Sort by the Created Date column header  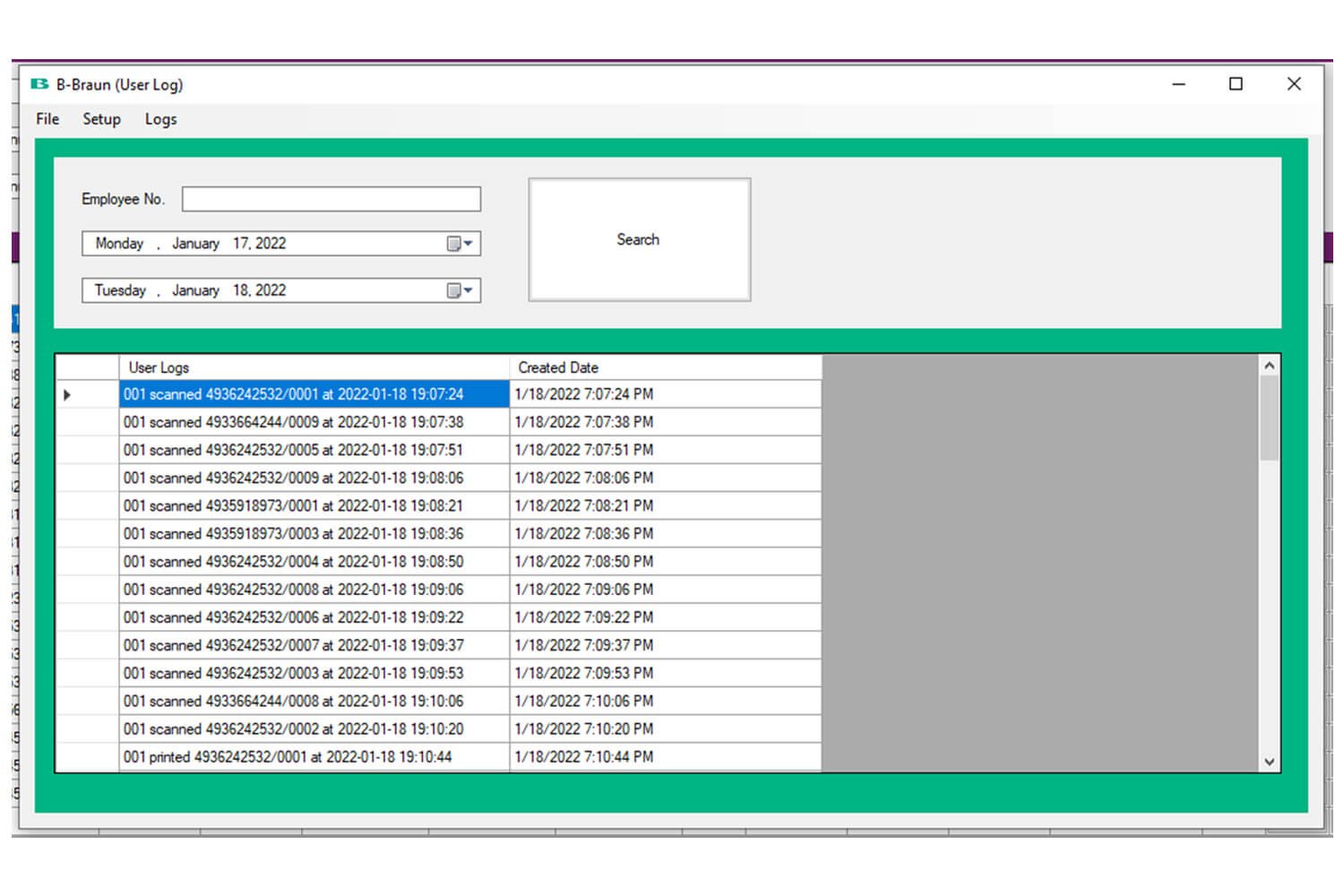(x=665, y=367)
